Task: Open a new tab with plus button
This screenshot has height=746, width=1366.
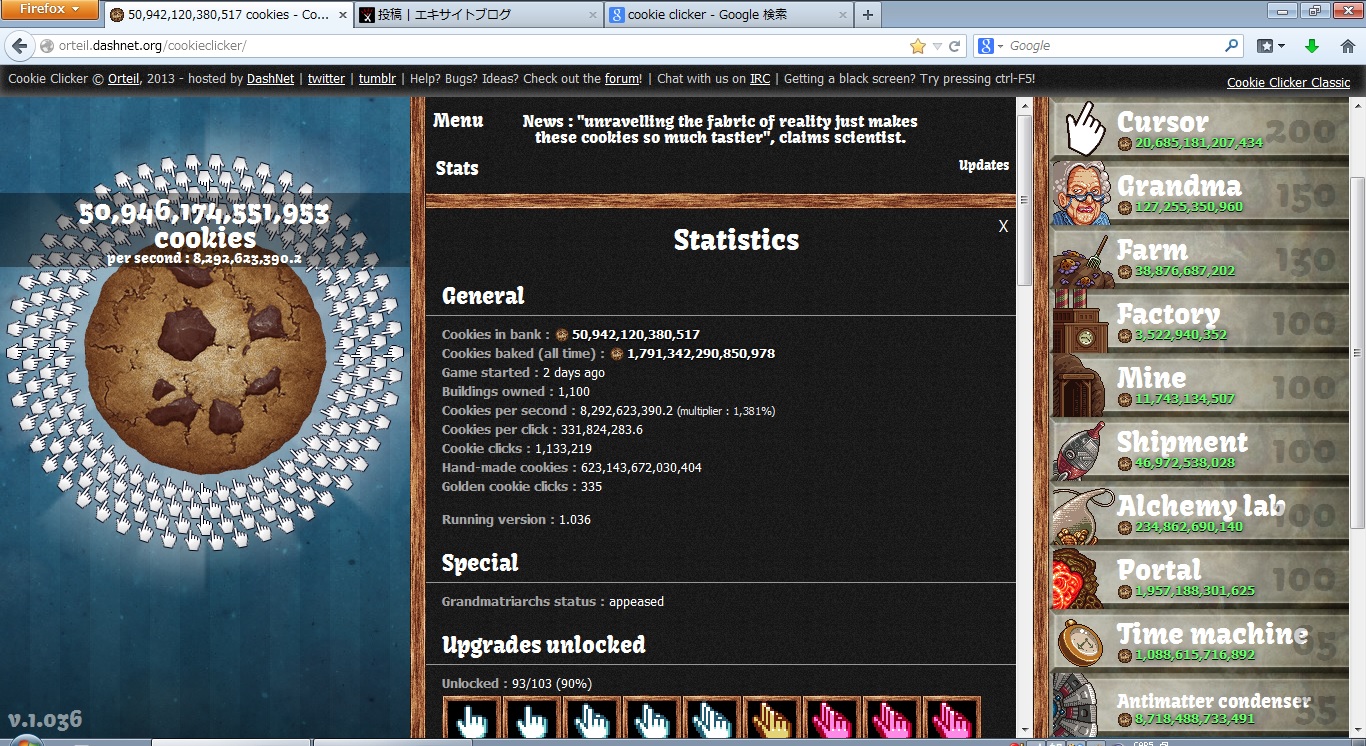Action: [x=867, y=15]
